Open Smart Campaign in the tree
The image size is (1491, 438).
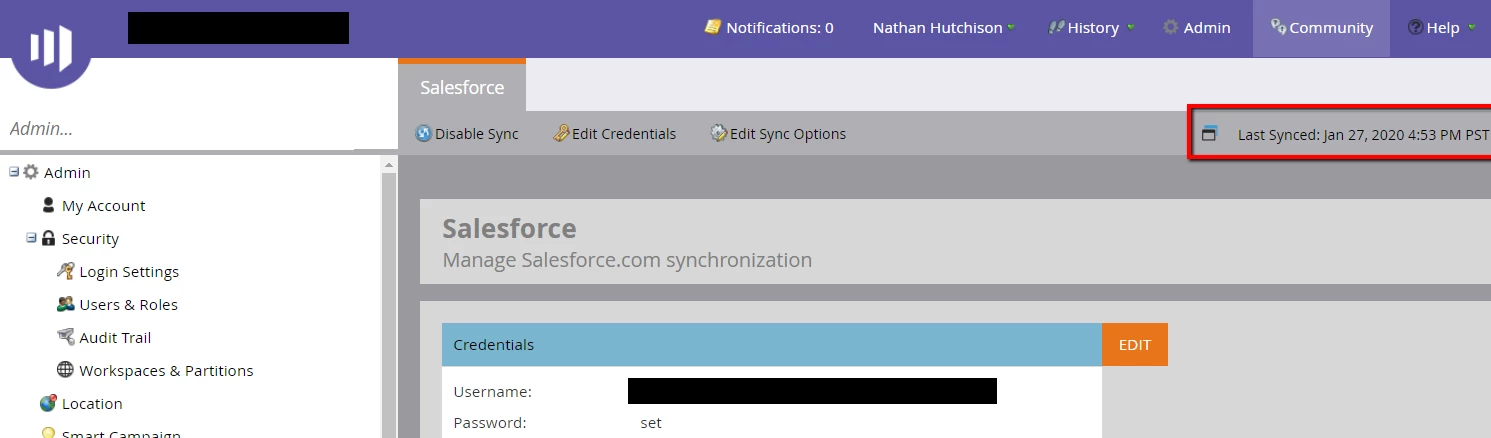point(121,435)
